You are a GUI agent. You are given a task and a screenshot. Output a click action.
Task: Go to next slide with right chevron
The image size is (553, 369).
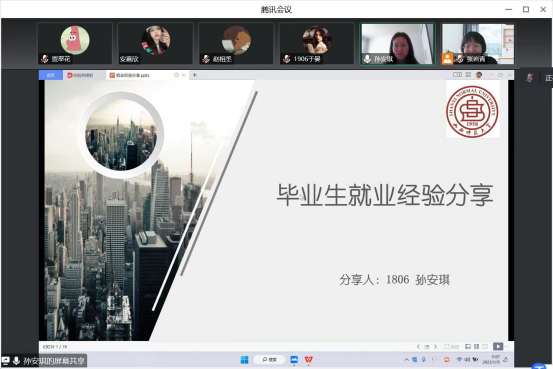[x=435, y=346]
